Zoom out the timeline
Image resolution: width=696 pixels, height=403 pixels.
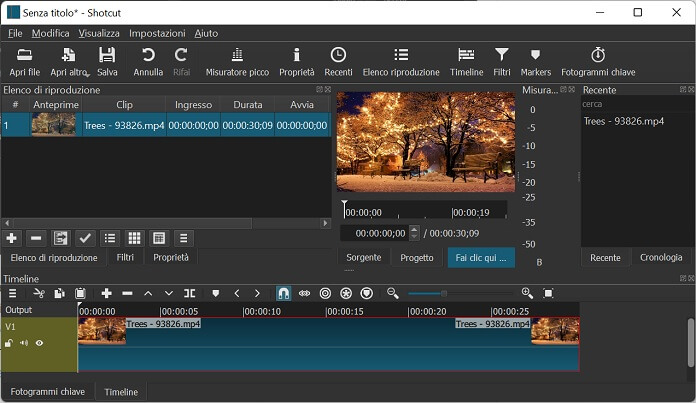(393, 293)
